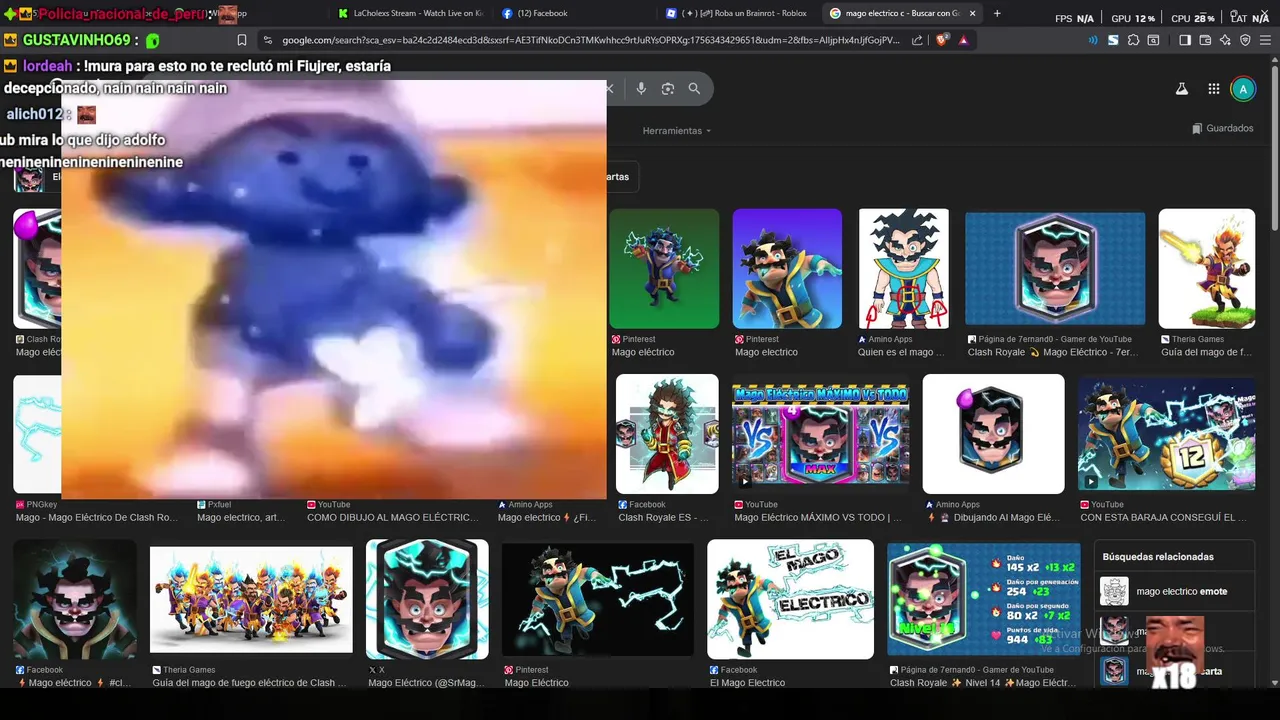This screenshot has width=1280, height=720.
Task: Open CON ESTA BARAJA CONSEGUÍ YouTube thumbnail
Action: coord(1166,434)
